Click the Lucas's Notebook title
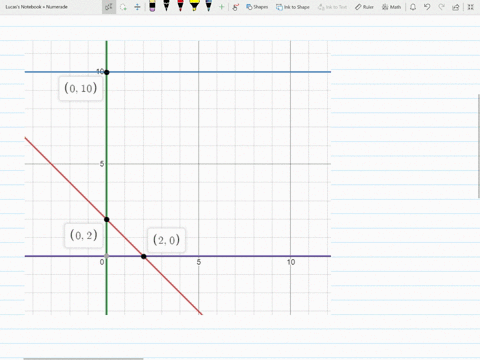 36,7
